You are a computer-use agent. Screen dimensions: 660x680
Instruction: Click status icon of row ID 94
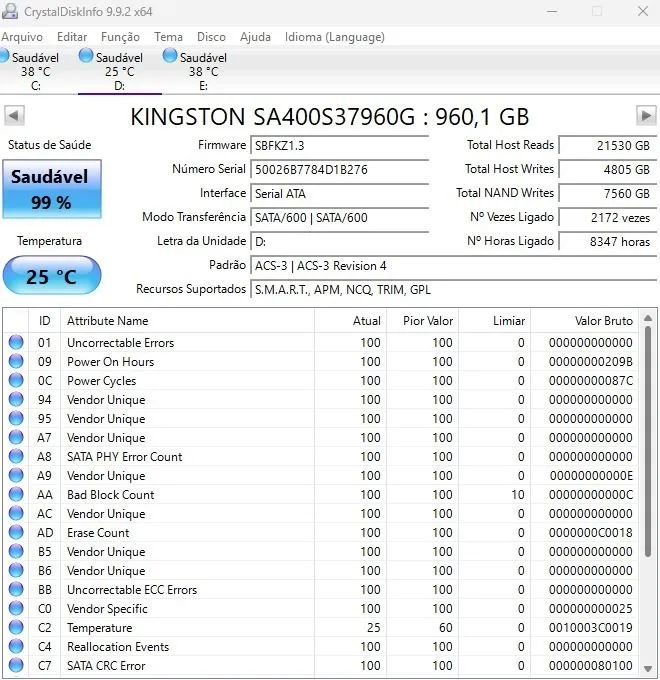16,399
